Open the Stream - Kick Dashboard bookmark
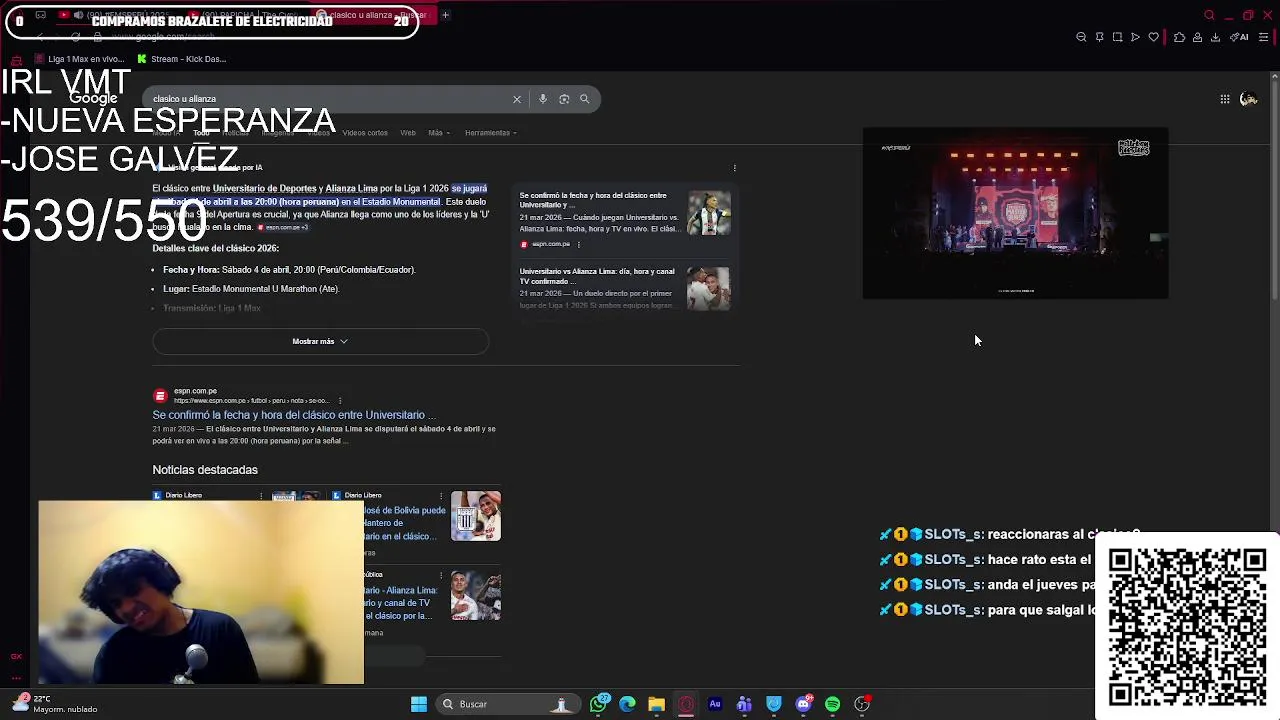1280x720 pixels. (x=181, y=59)
